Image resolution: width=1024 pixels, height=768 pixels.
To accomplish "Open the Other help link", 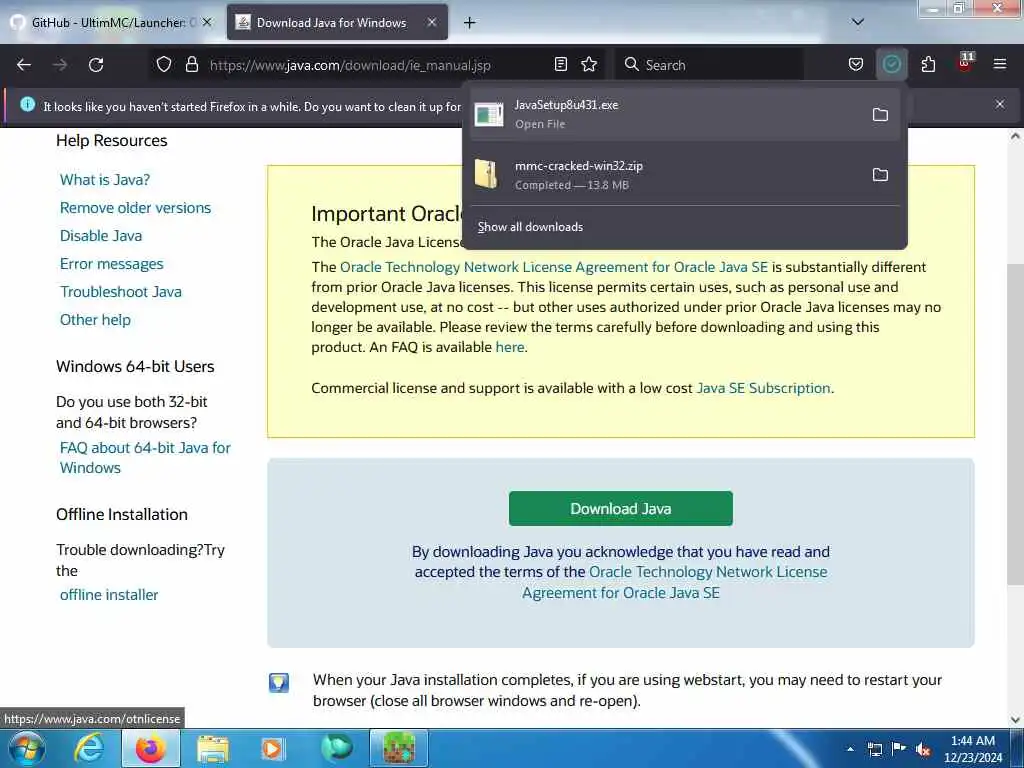I will [x=95, y=320].
